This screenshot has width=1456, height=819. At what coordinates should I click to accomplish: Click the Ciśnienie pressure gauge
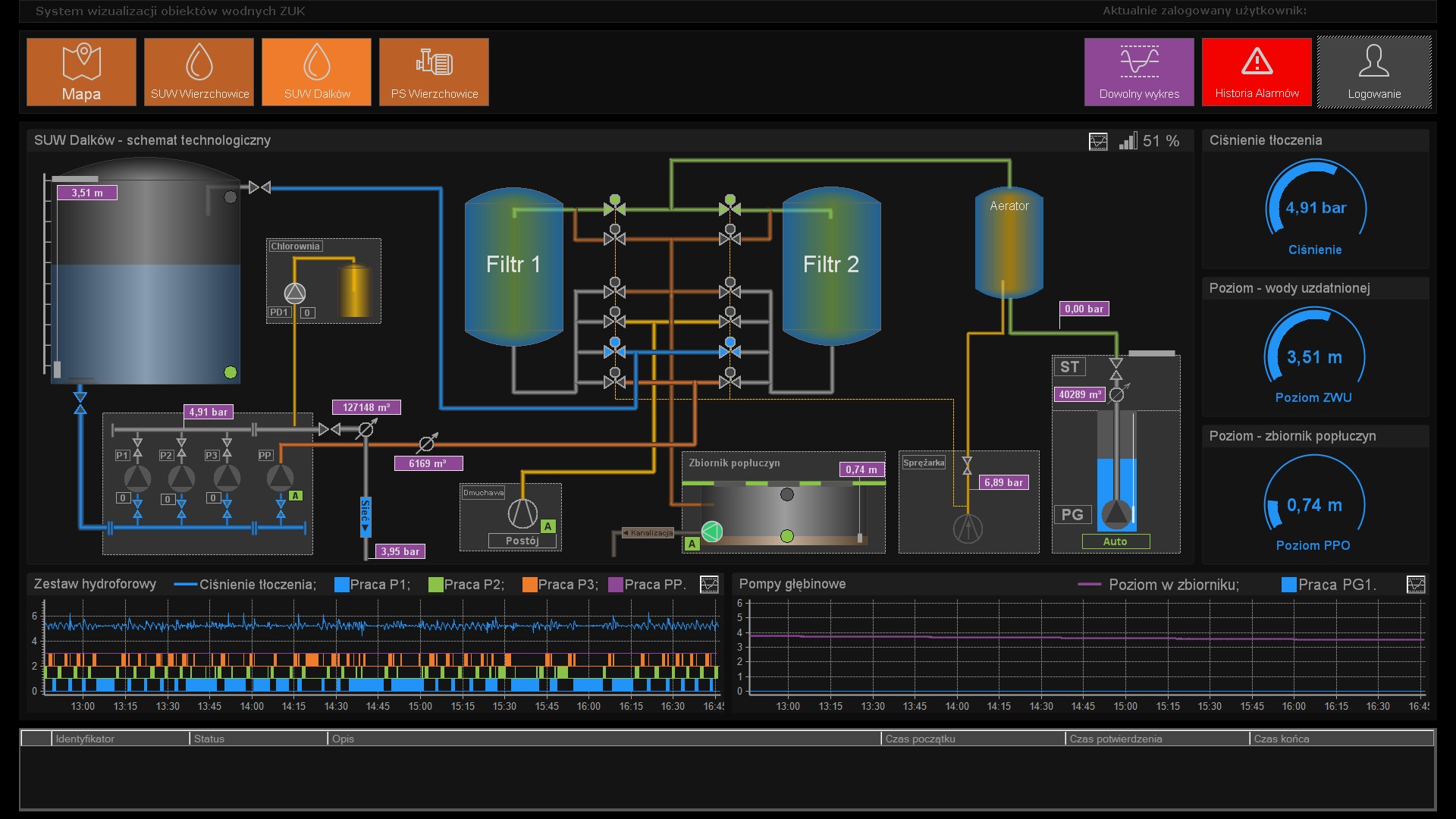[1315, 209]
